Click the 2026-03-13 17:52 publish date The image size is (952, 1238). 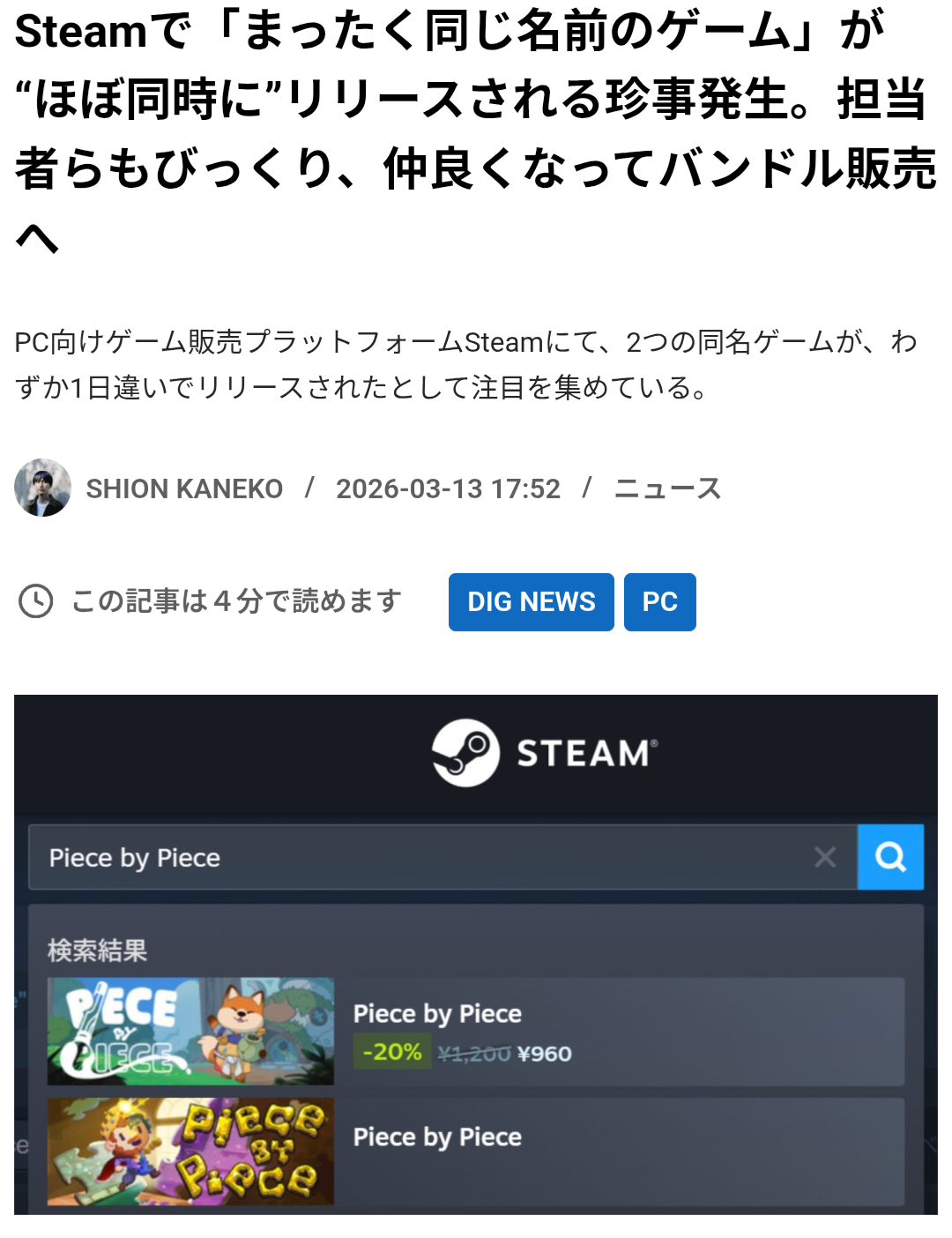click(448, 488)
